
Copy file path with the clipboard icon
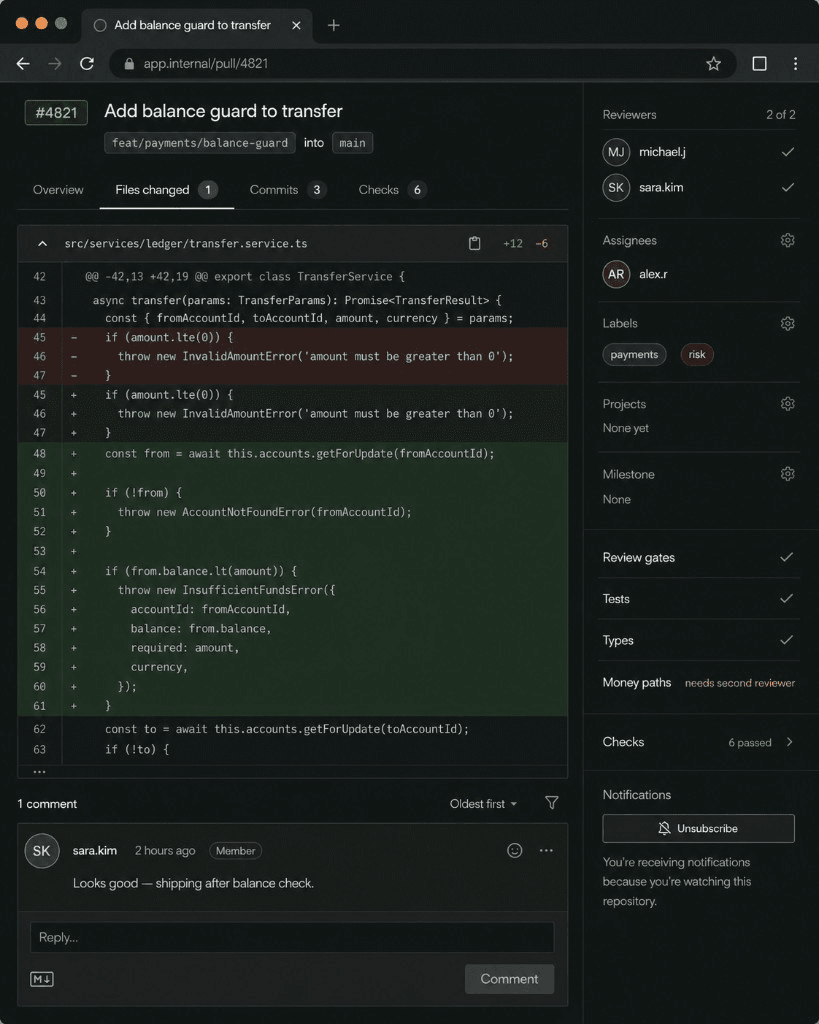(474, 244)
